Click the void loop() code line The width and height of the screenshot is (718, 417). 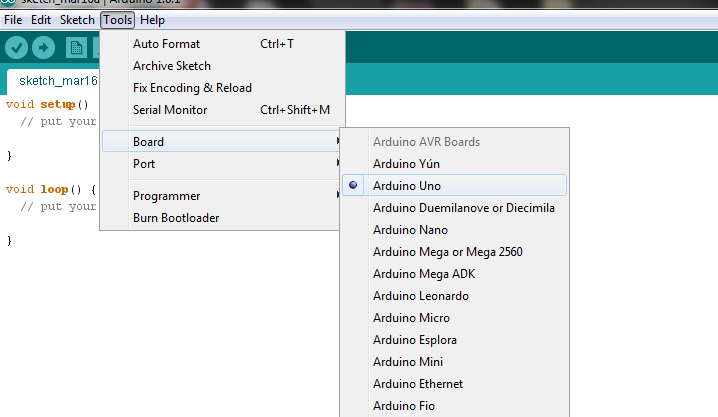[51, 190]
